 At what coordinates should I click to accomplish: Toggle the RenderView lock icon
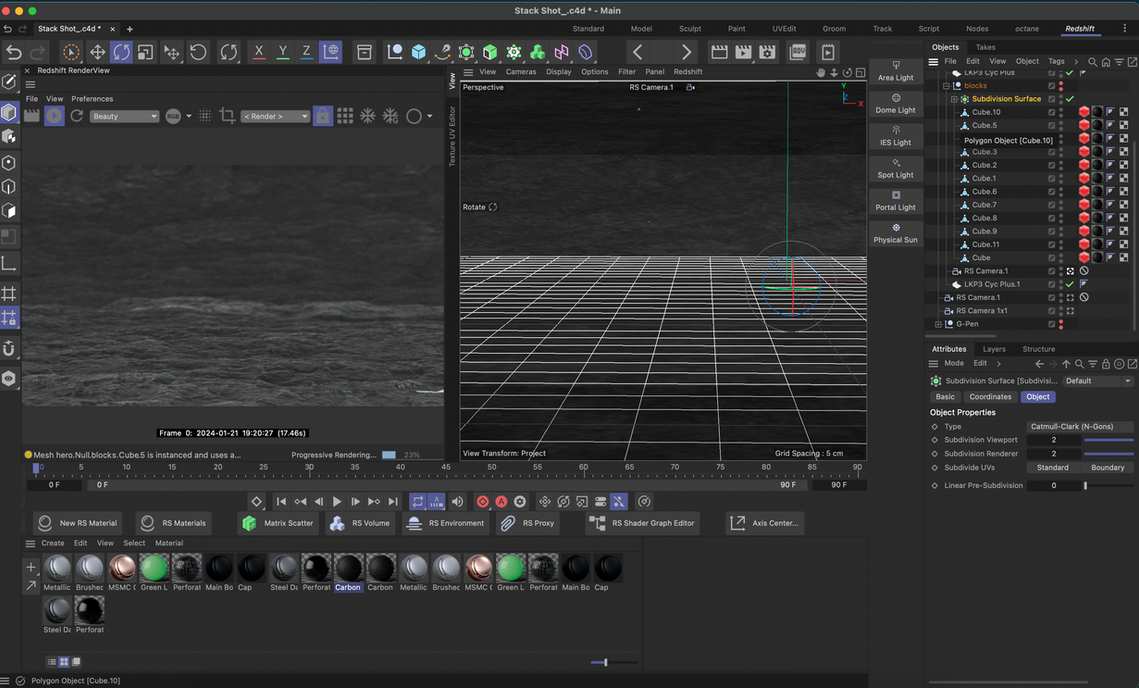[x=323, y=116]
